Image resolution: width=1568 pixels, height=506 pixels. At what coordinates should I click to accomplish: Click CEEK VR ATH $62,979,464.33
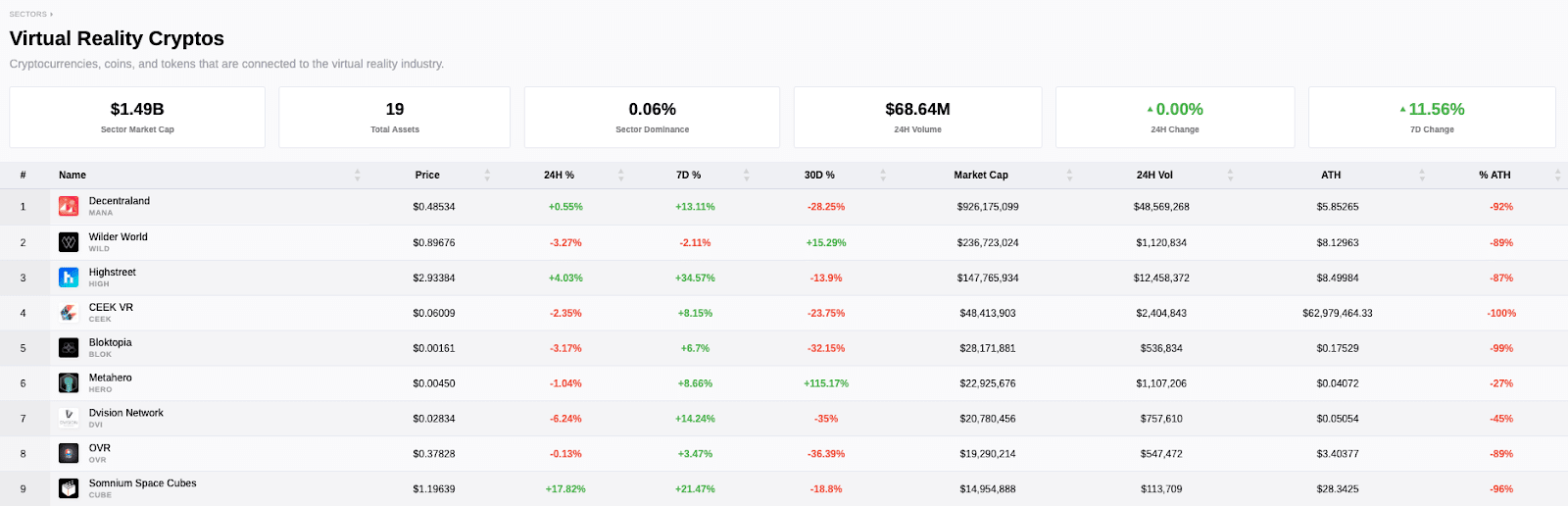pos(1338,314)
